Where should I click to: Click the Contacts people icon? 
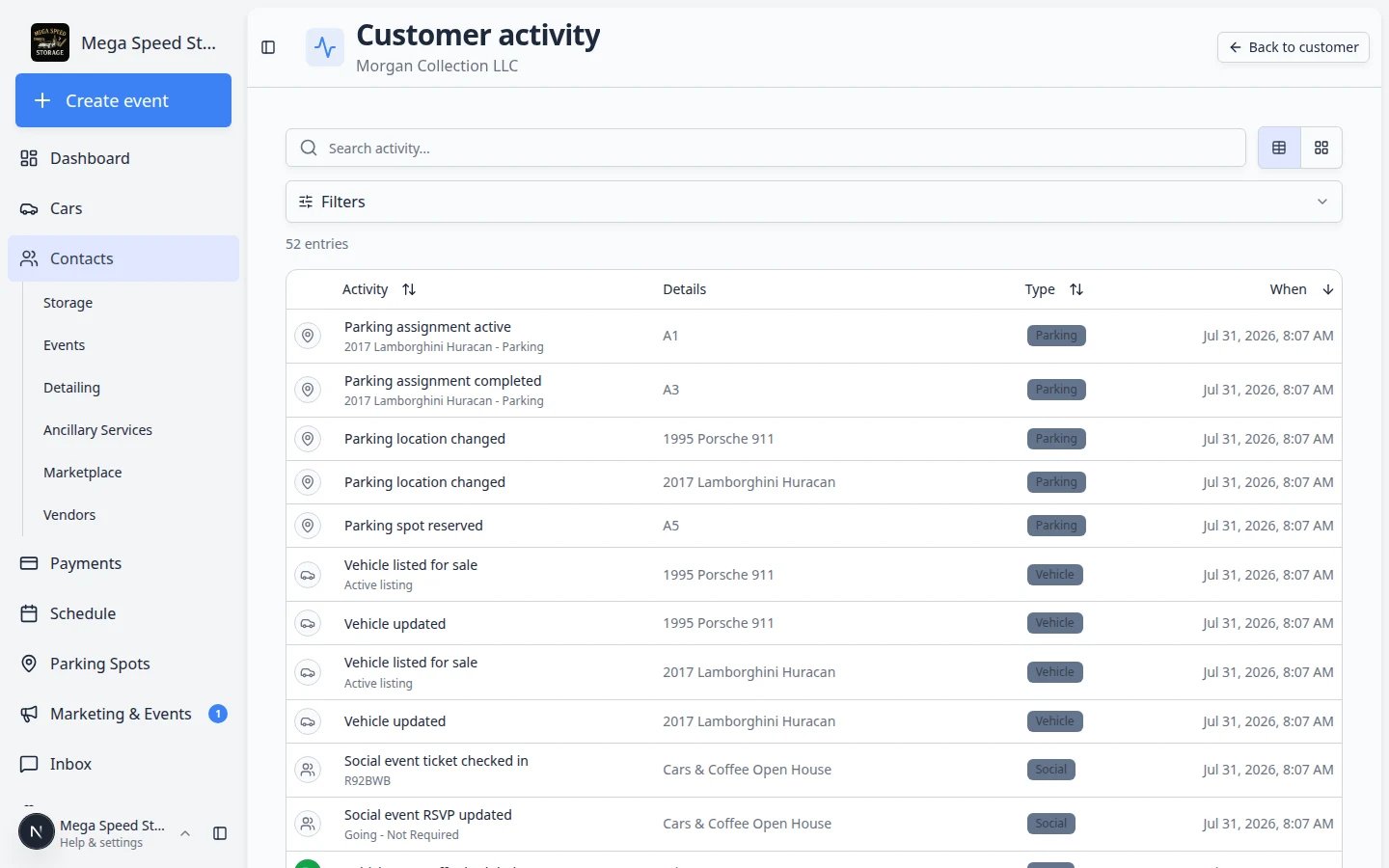(x=29, y=258)
